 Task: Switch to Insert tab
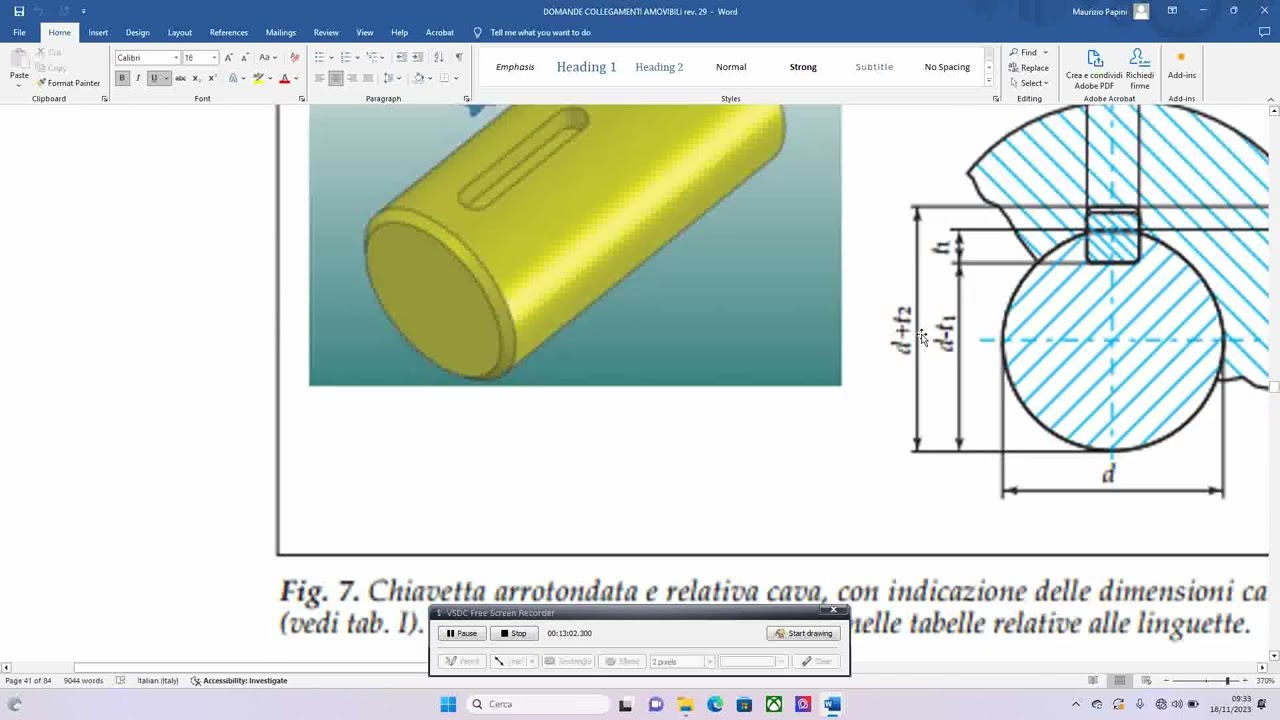pyautogui.click(x=98, y=32)
